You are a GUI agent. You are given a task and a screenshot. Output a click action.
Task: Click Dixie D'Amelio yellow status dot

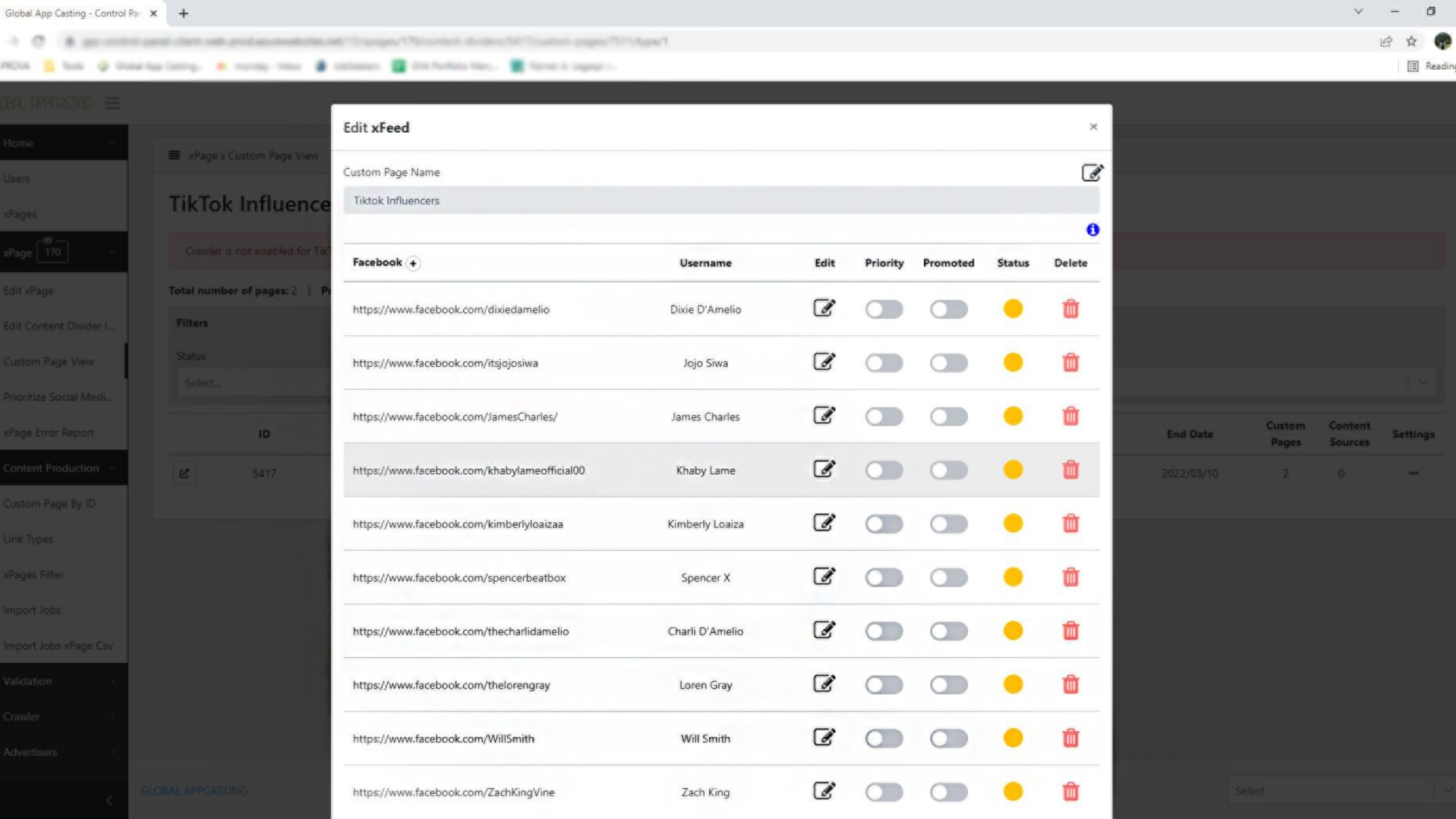[x=1013, y=309]
